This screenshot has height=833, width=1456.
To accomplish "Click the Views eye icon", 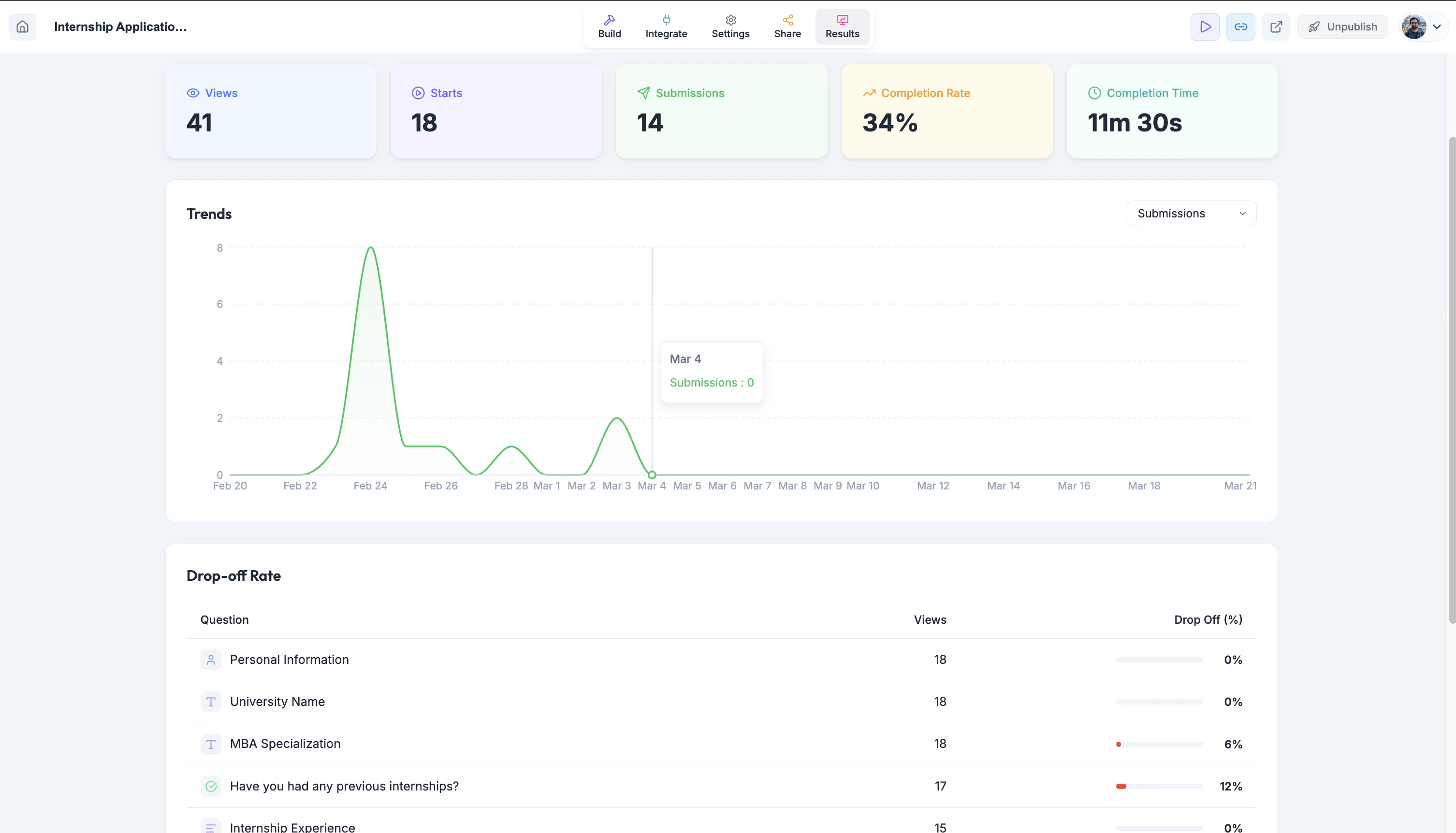I will tap(193, 93).
